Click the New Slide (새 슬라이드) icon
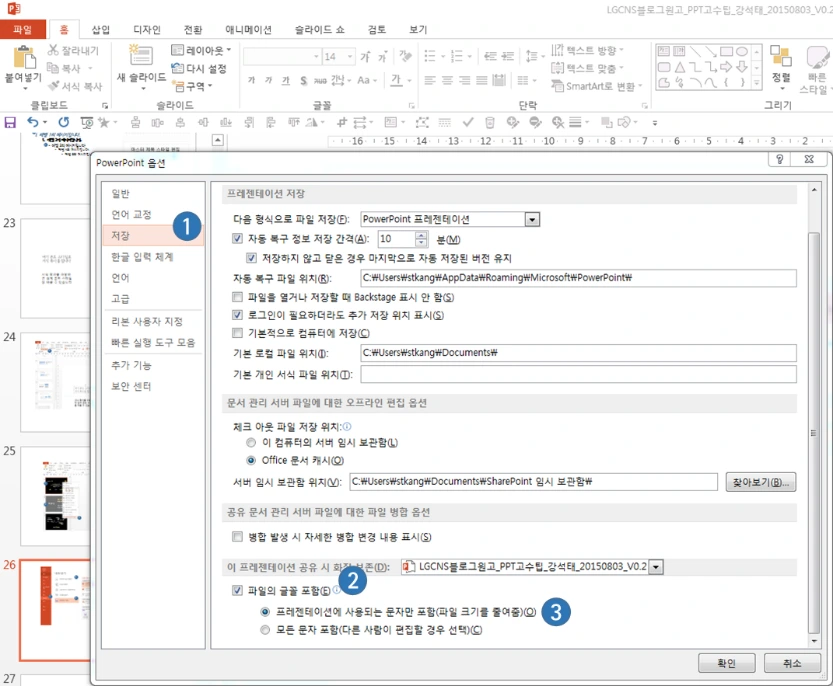 [x=141, y=56]
